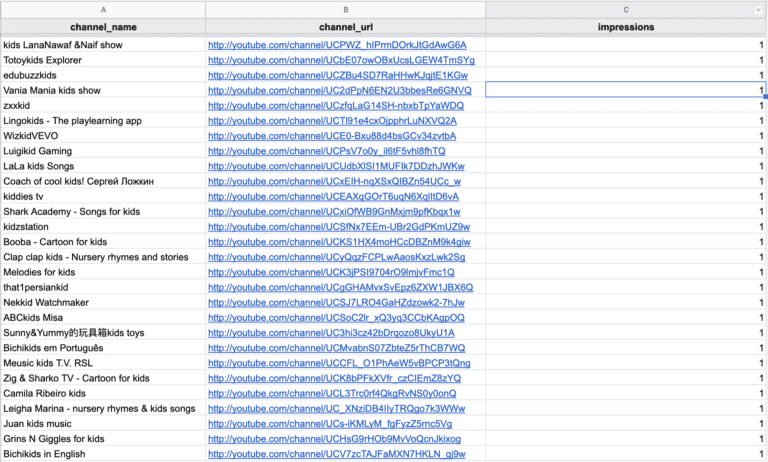This screenshot has width=768, height=462.
Task: Open the that1persiankid channel link
Action: 340,288
